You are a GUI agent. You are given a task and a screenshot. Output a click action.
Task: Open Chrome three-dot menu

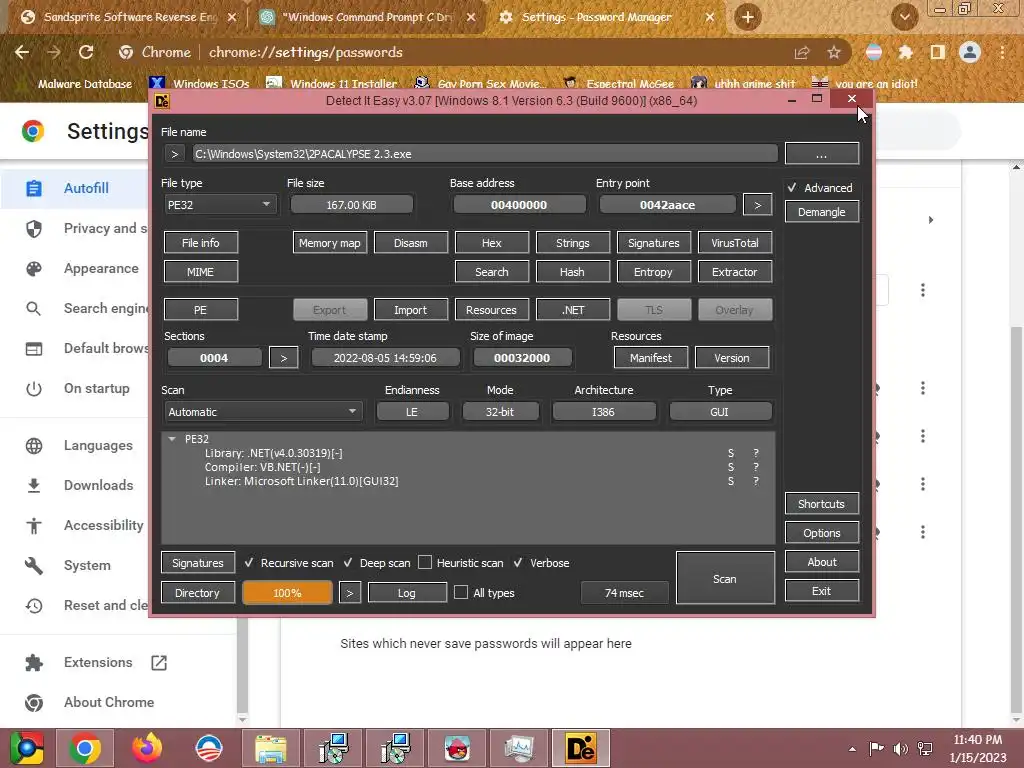(1002, 52)
